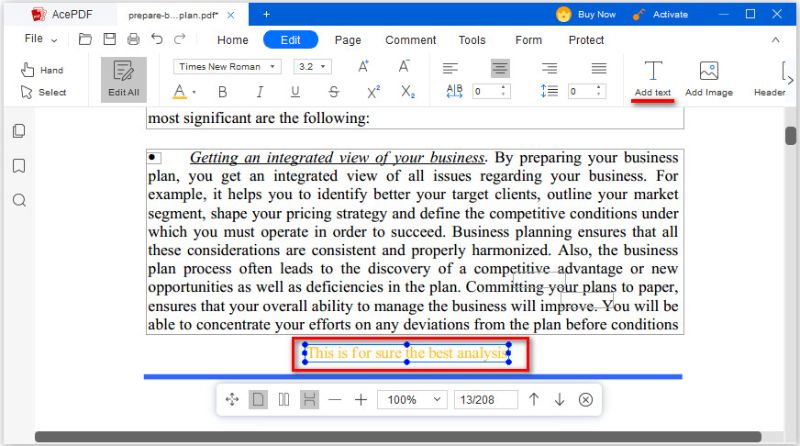Open a new tab with the plus button
The height and width of the screenshot is (446, 800).
click(x=266, y=14)
